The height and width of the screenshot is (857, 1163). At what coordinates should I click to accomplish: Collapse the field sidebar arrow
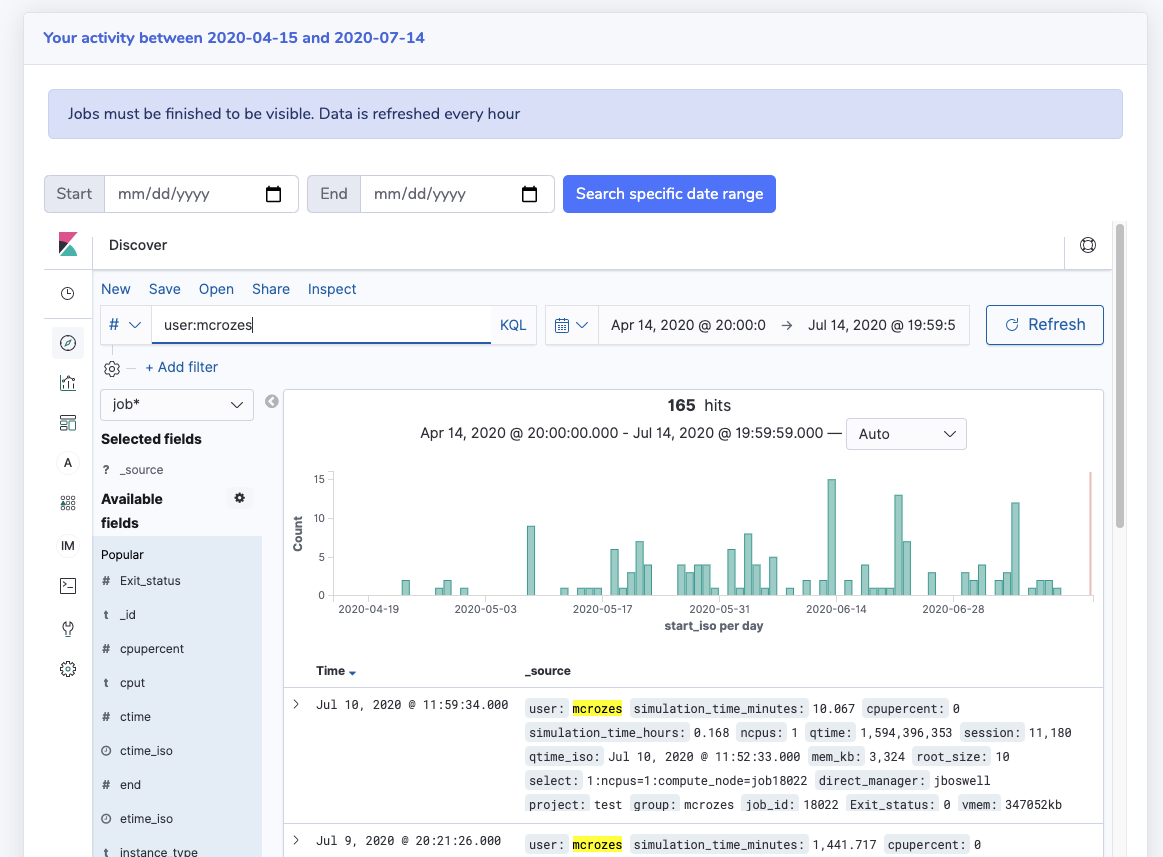click(271, 402)
